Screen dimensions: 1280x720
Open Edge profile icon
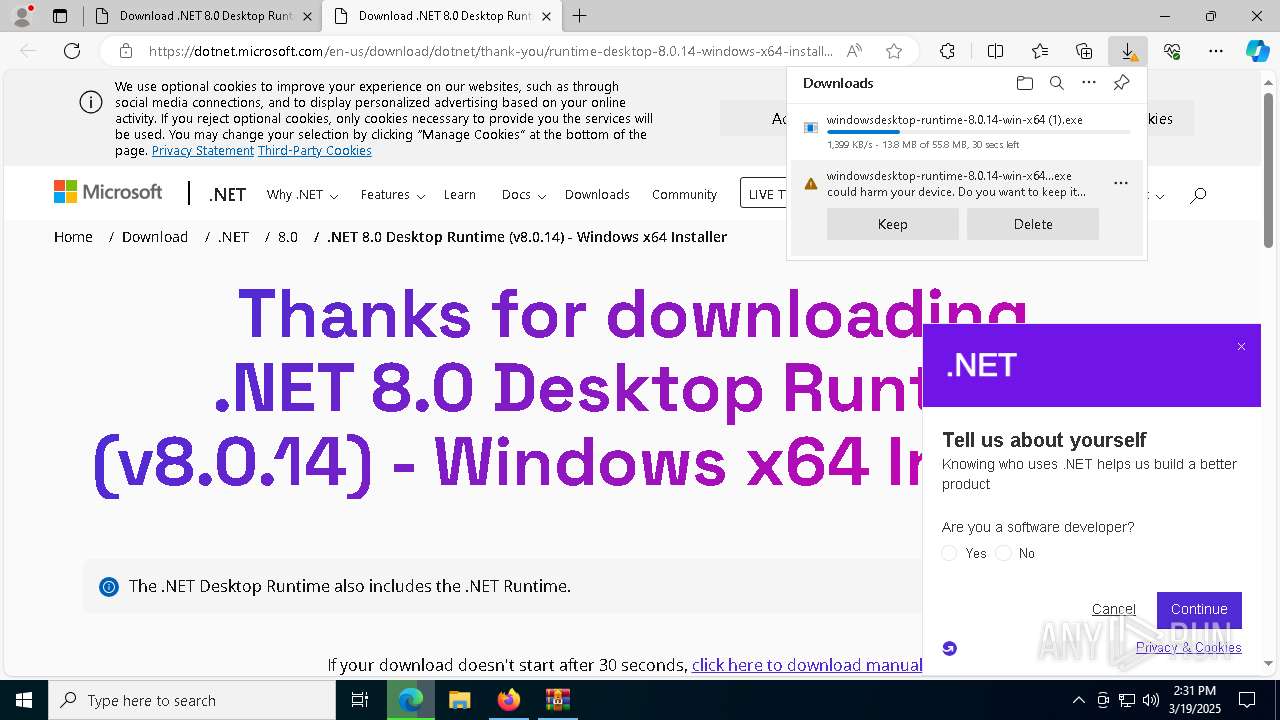point(21,16)
